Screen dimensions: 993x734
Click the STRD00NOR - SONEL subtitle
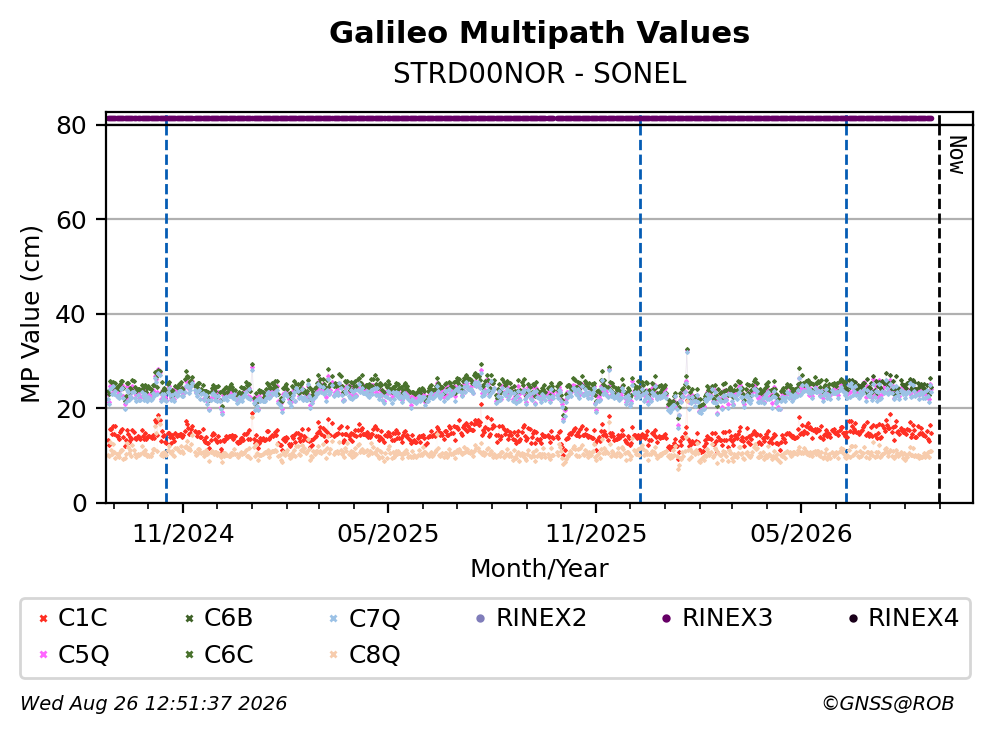pyautogui.click(x=540, y=73)
